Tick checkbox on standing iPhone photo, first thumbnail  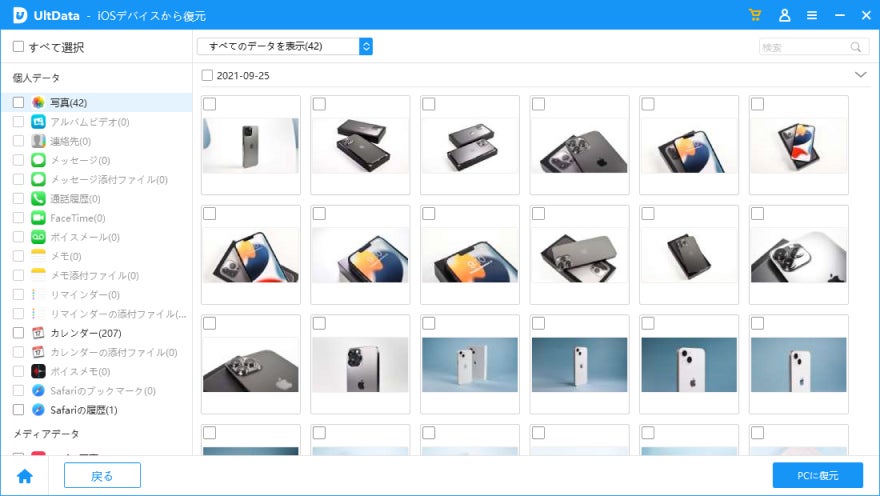(x=209, y=104)
